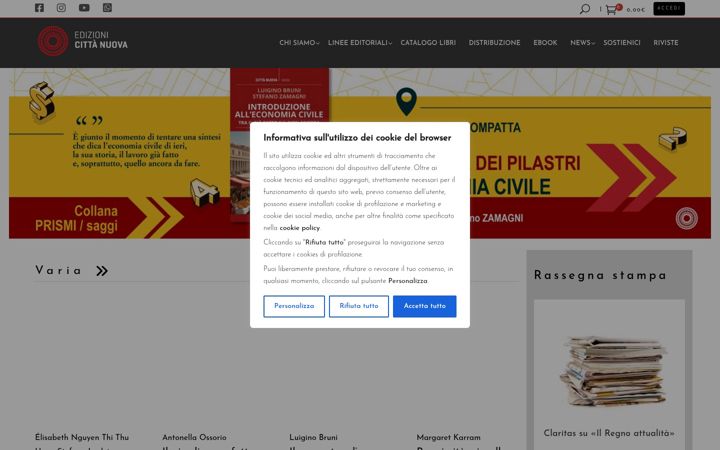Open the Riviste menu item
Image resolution: width=720 pixels, height=450 pixels.
pyautogui.click(x=666, y=43)
